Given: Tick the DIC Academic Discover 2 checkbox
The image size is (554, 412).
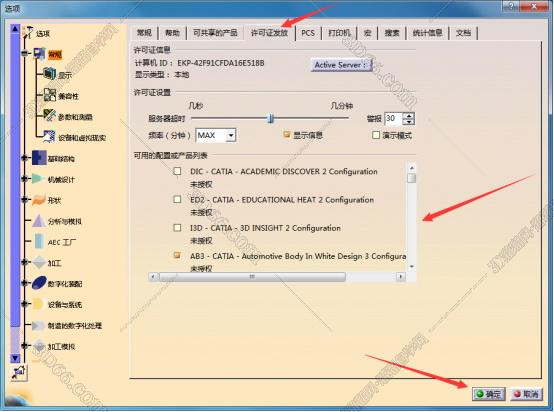Looking at the screenshot, I should point(177,171).
